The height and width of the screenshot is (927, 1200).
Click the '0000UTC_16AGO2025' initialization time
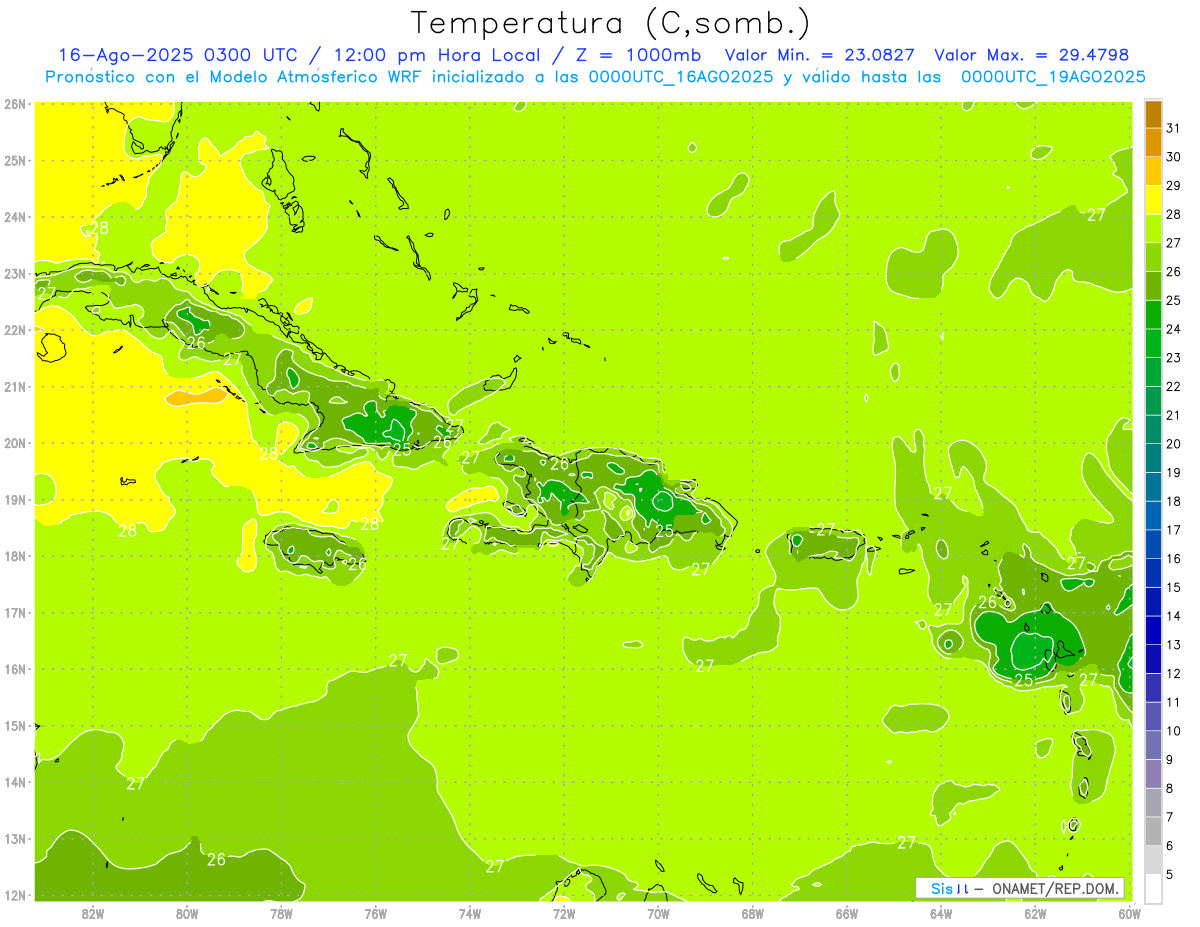point(681,77)
